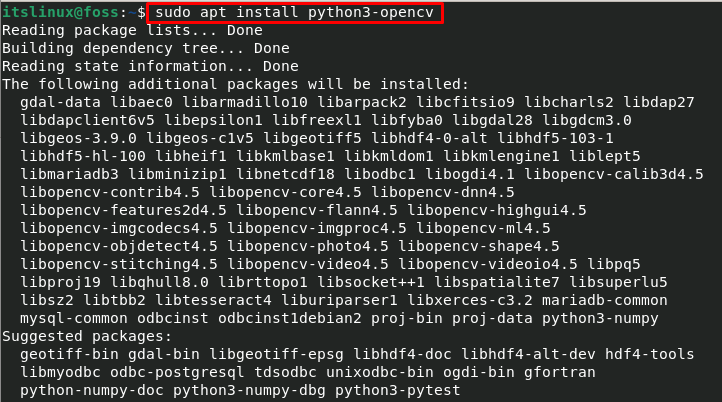Click the python3-numpy package name
The image size is (722, 402).
(x=600, y=319)
